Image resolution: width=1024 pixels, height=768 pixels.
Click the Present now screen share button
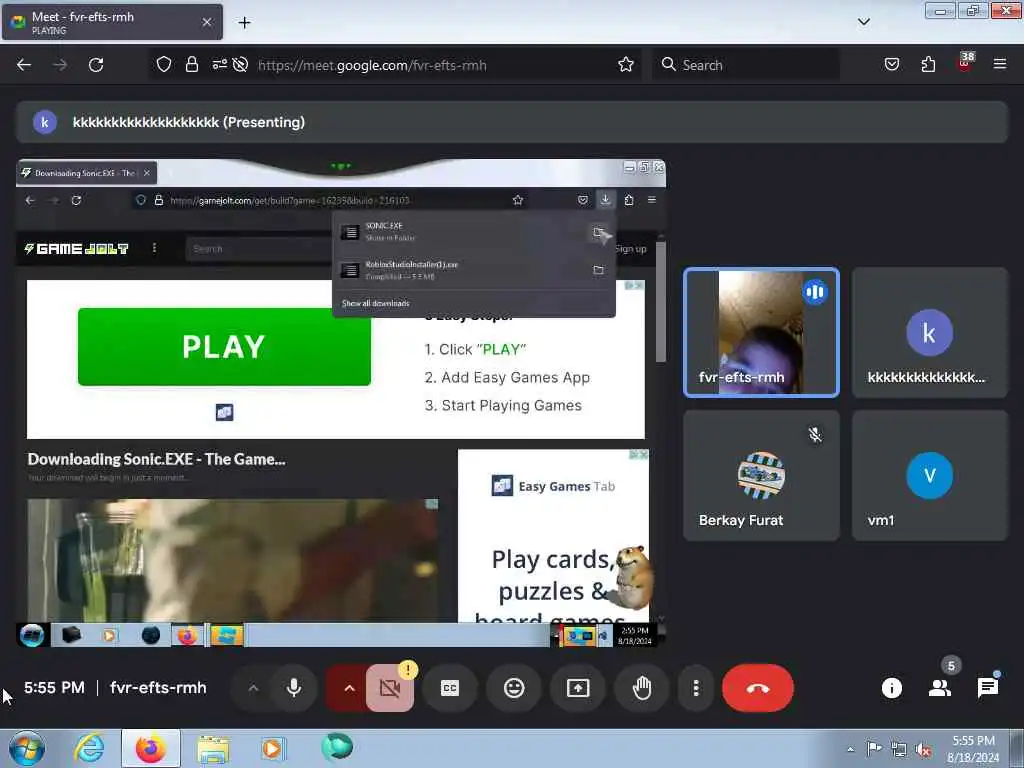578,688
